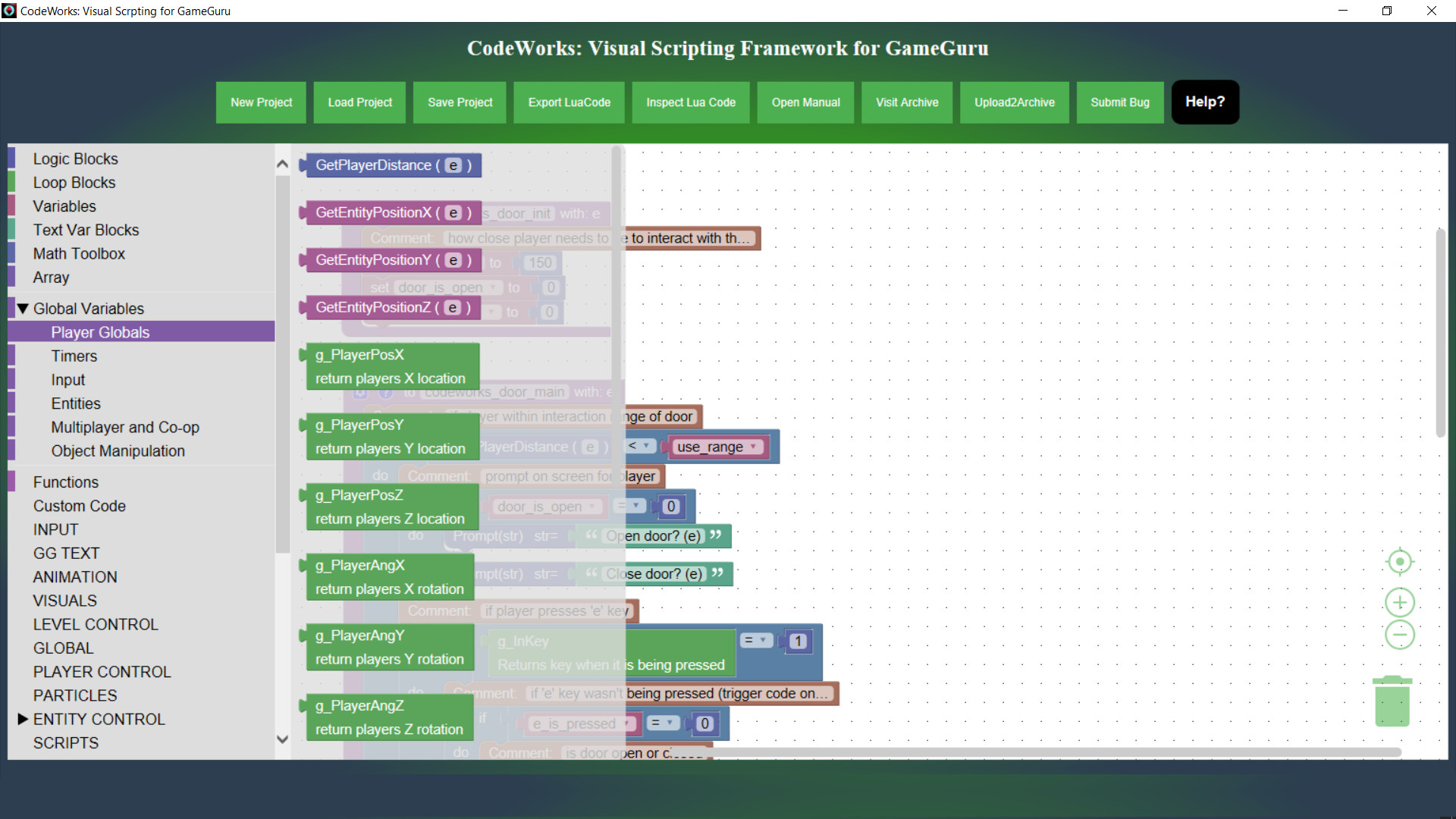
Task: Select the Player Globals category
Action: pyautogui.click(x=100, y=331)
